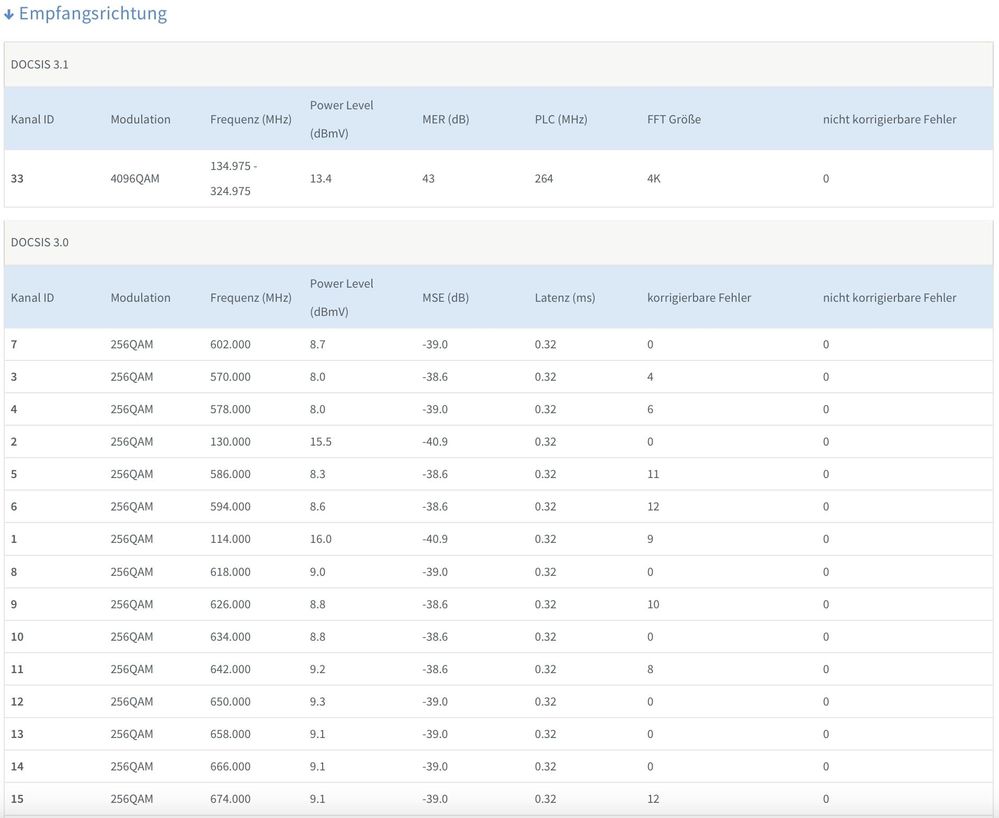Click the Latenz (ms) column header

coord(564,297)
